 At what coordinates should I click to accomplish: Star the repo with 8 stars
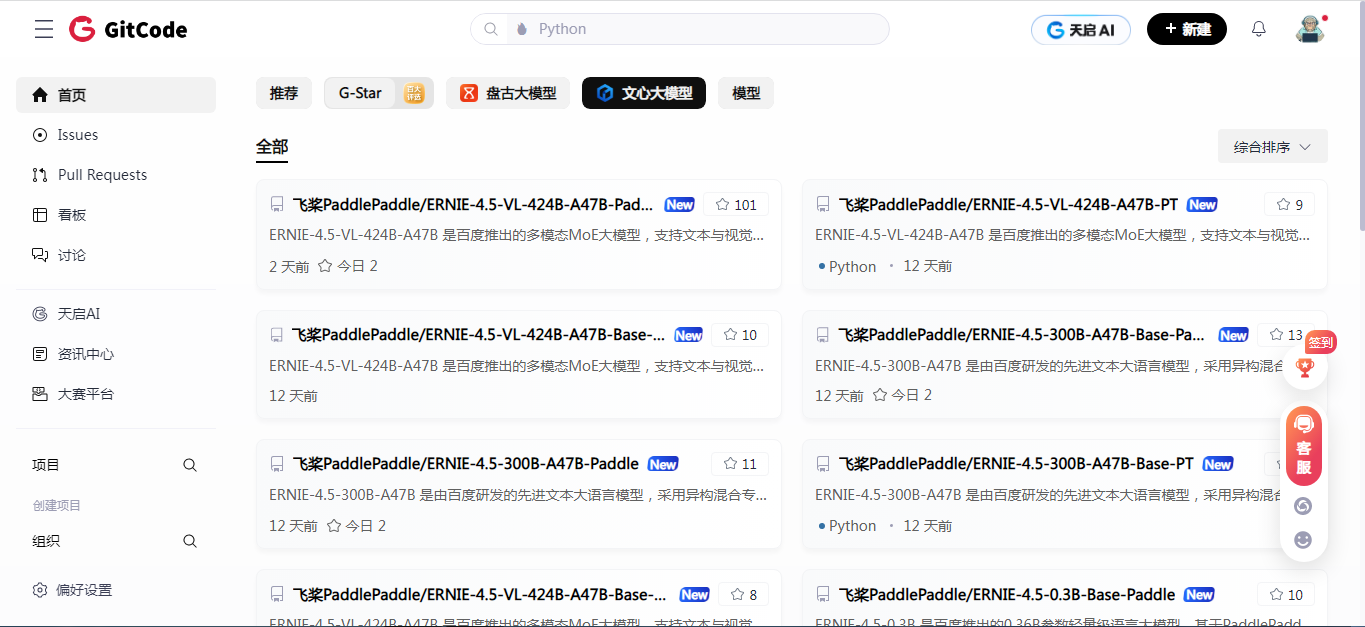pos(744,594)
